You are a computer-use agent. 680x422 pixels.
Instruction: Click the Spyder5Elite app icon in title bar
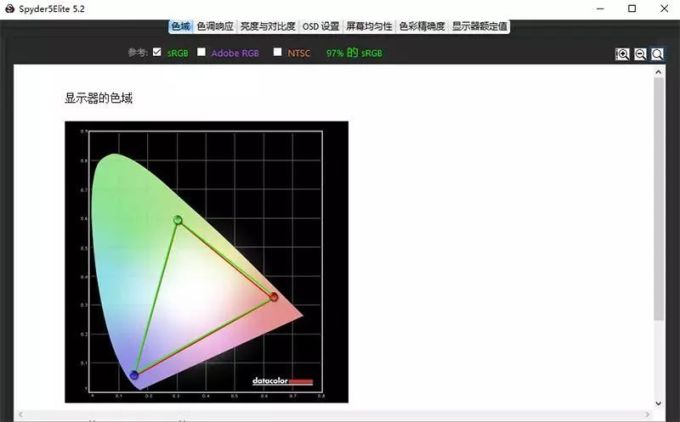[10, 9]
